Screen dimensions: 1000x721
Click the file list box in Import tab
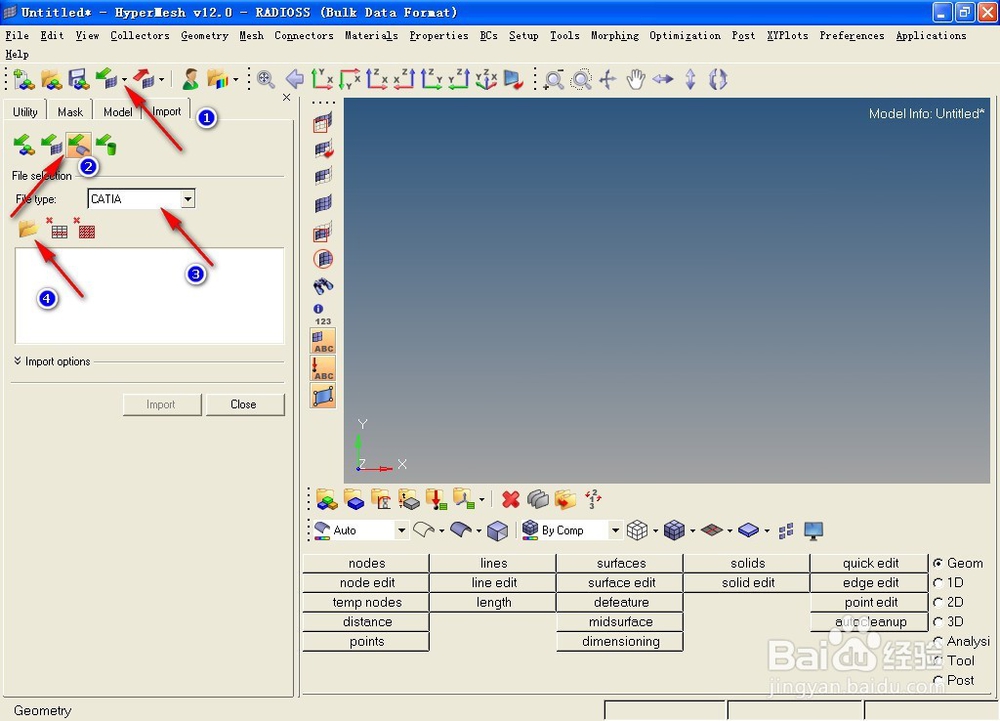coord(149,296)
